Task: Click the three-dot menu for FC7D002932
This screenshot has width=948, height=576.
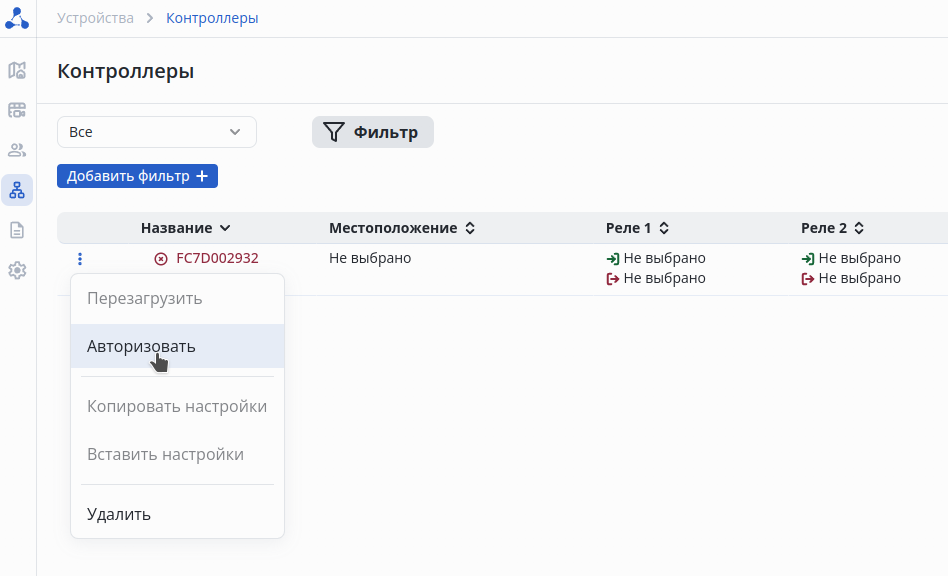Action: tap(80, 259)
